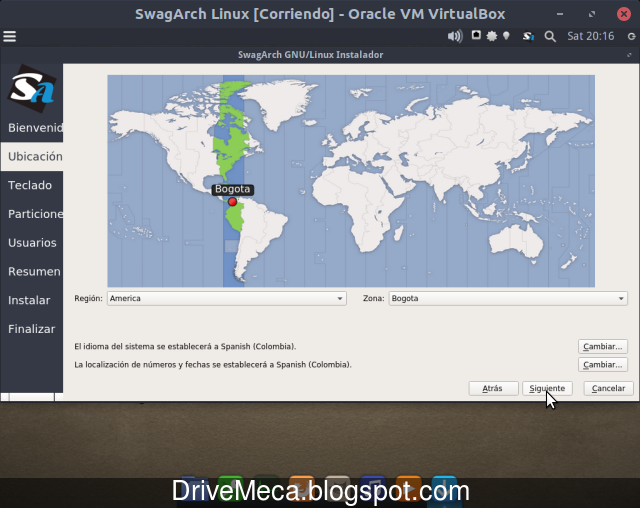Image resolution: width=640 pixels, height=508 pixels.
Task: Click the session icon beside the clock
Action: pos(631,36)
